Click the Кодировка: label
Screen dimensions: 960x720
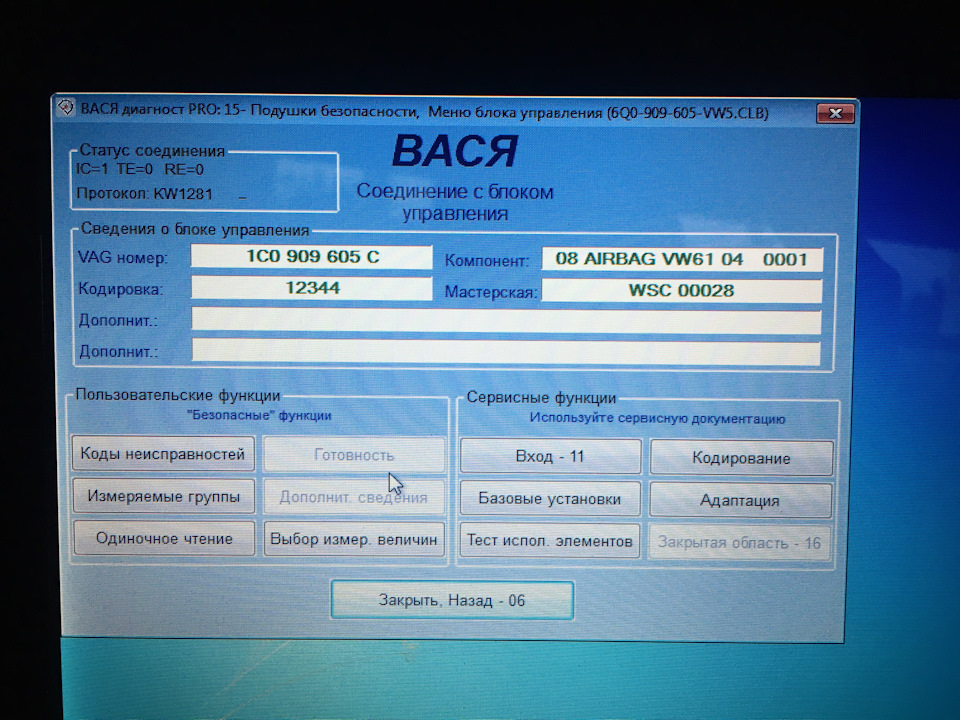click(121, 289)
